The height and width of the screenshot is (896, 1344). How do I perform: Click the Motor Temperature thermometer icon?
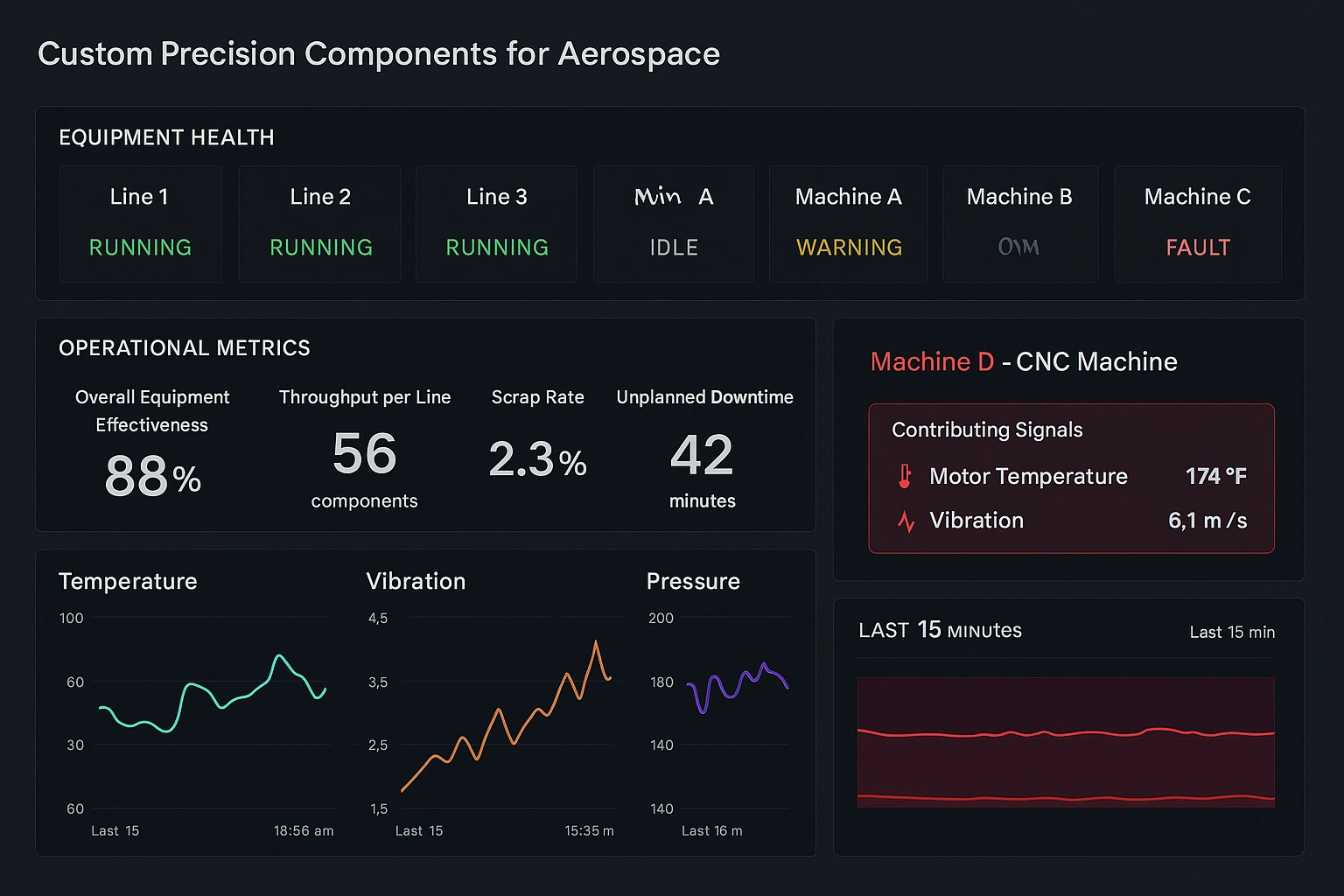pos(906,476)
